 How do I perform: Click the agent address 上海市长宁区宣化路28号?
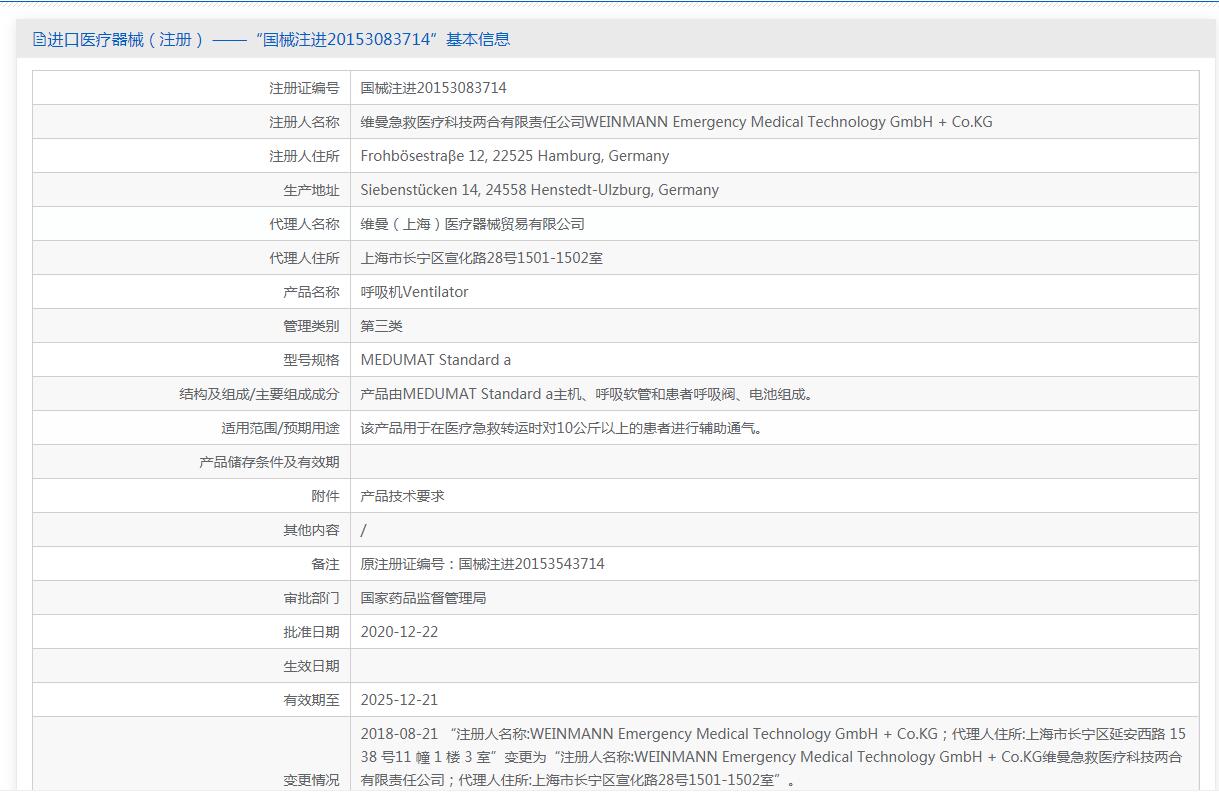tap(481, 258)
